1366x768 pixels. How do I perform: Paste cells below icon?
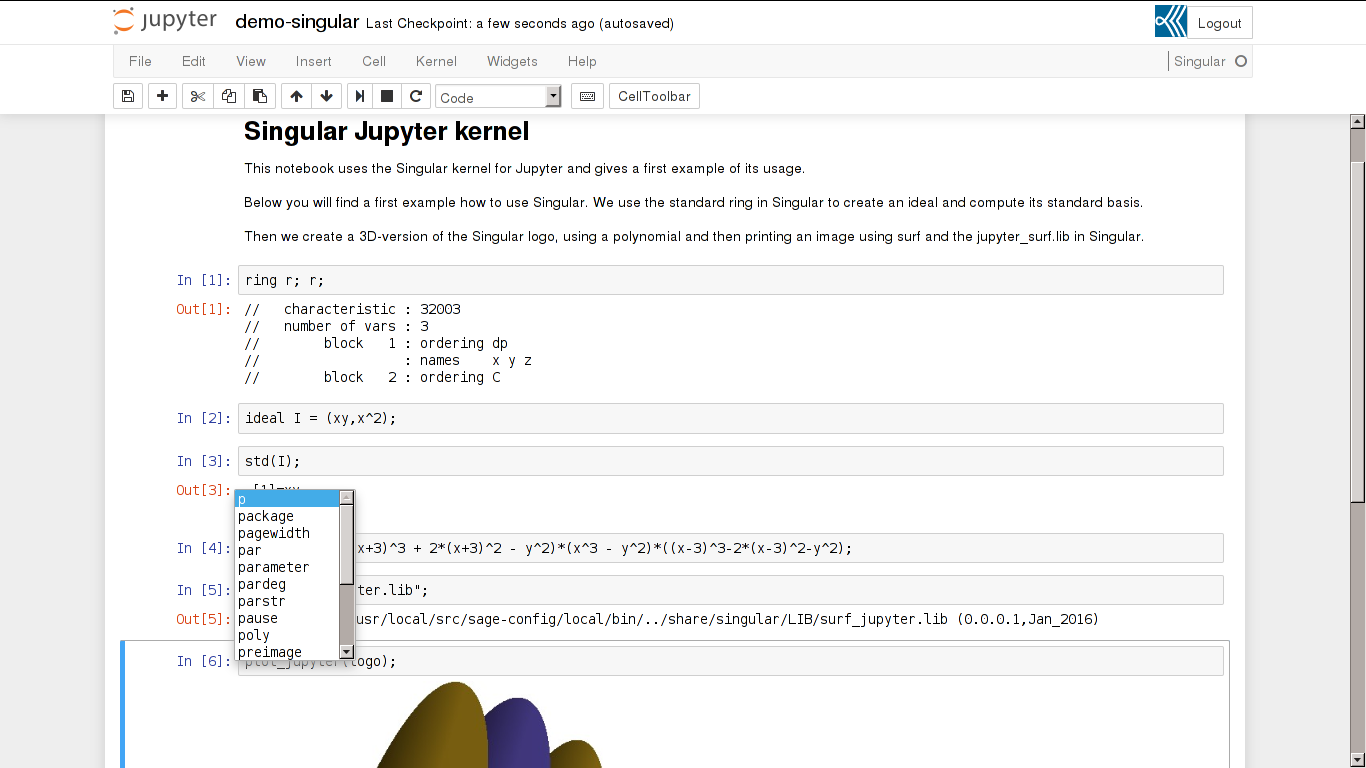pyautogui.click(x=260, y=96)
